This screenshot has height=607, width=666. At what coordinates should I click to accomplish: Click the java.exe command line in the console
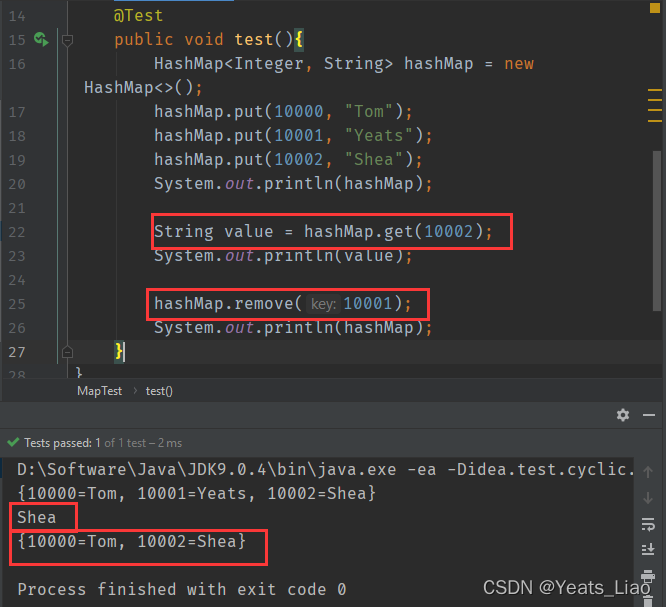pyautogui.click(x=325, y=470)
